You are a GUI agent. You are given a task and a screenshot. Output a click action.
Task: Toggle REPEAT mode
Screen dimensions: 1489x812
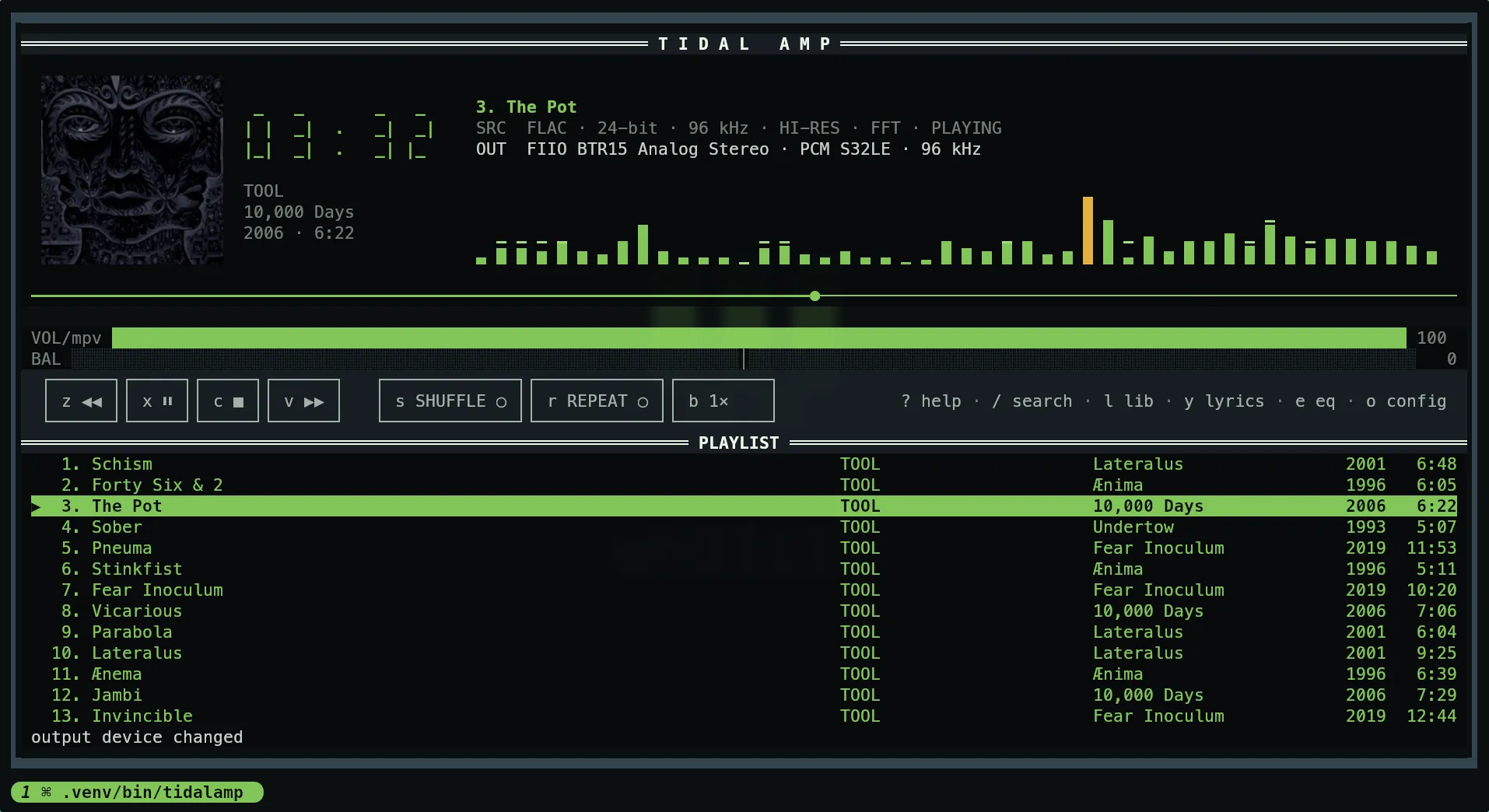click(597, 401)
